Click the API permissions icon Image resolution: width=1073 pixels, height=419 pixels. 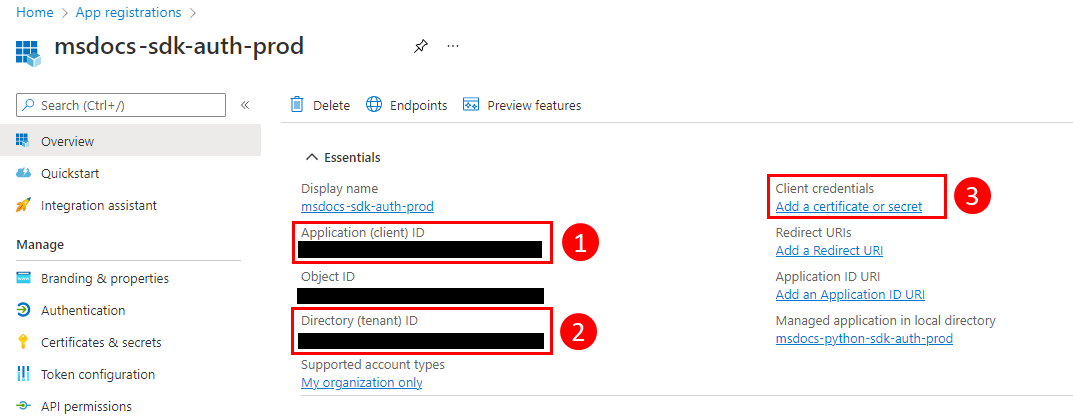click(x=23, y=405)
